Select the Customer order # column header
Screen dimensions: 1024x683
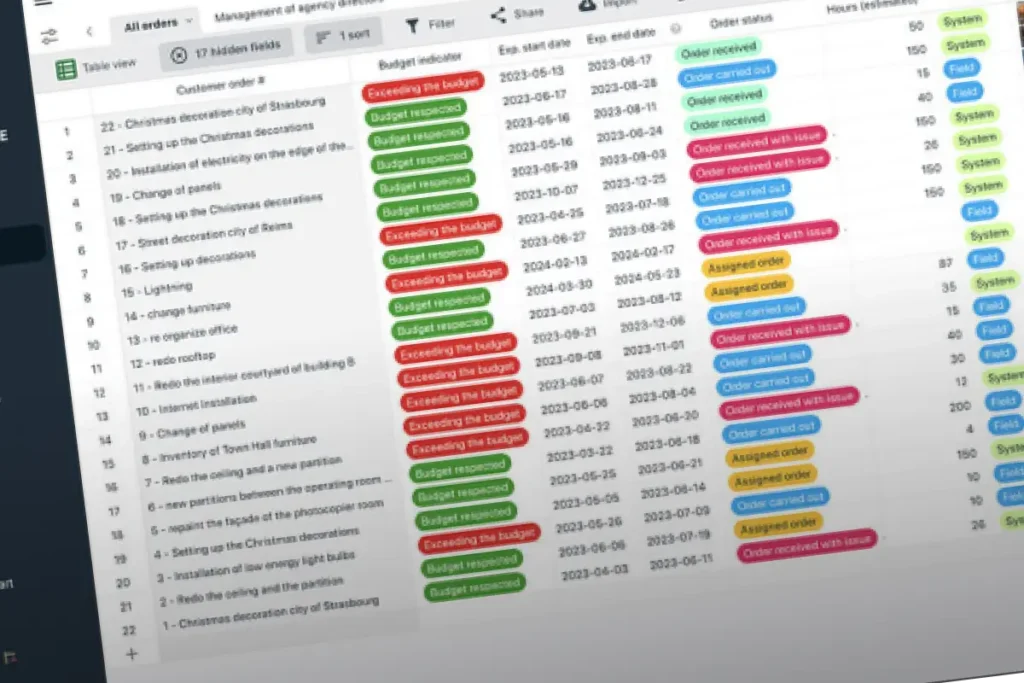point(220,84)
